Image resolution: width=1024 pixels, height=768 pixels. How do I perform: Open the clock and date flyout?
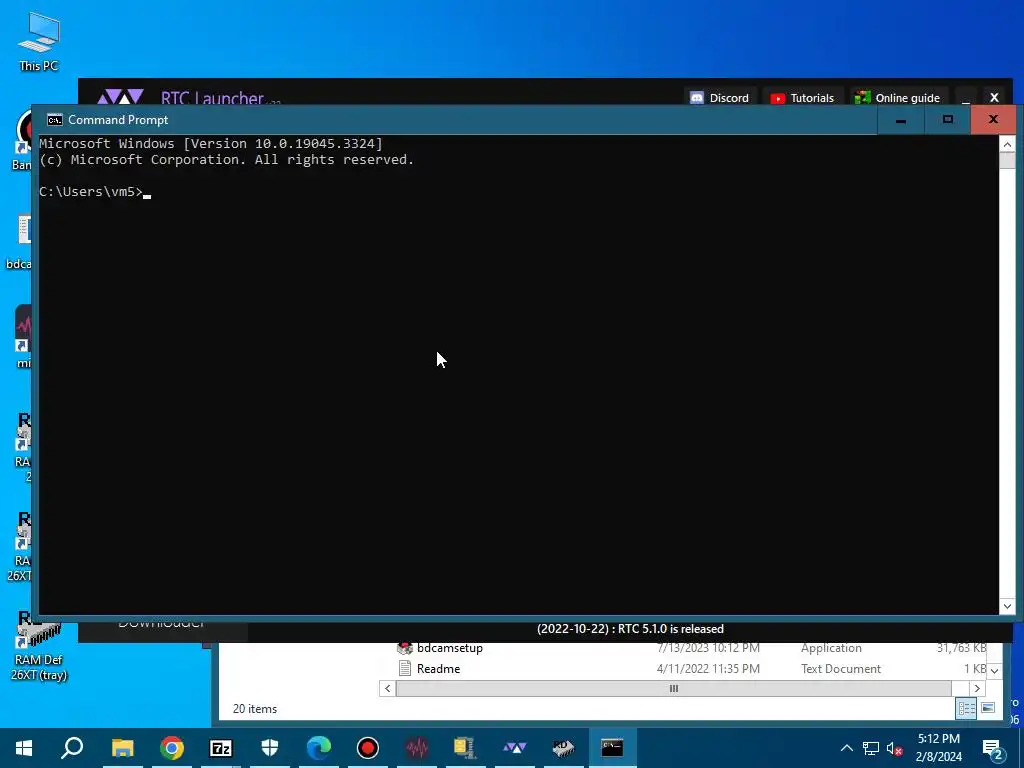(x=938, y=748)
